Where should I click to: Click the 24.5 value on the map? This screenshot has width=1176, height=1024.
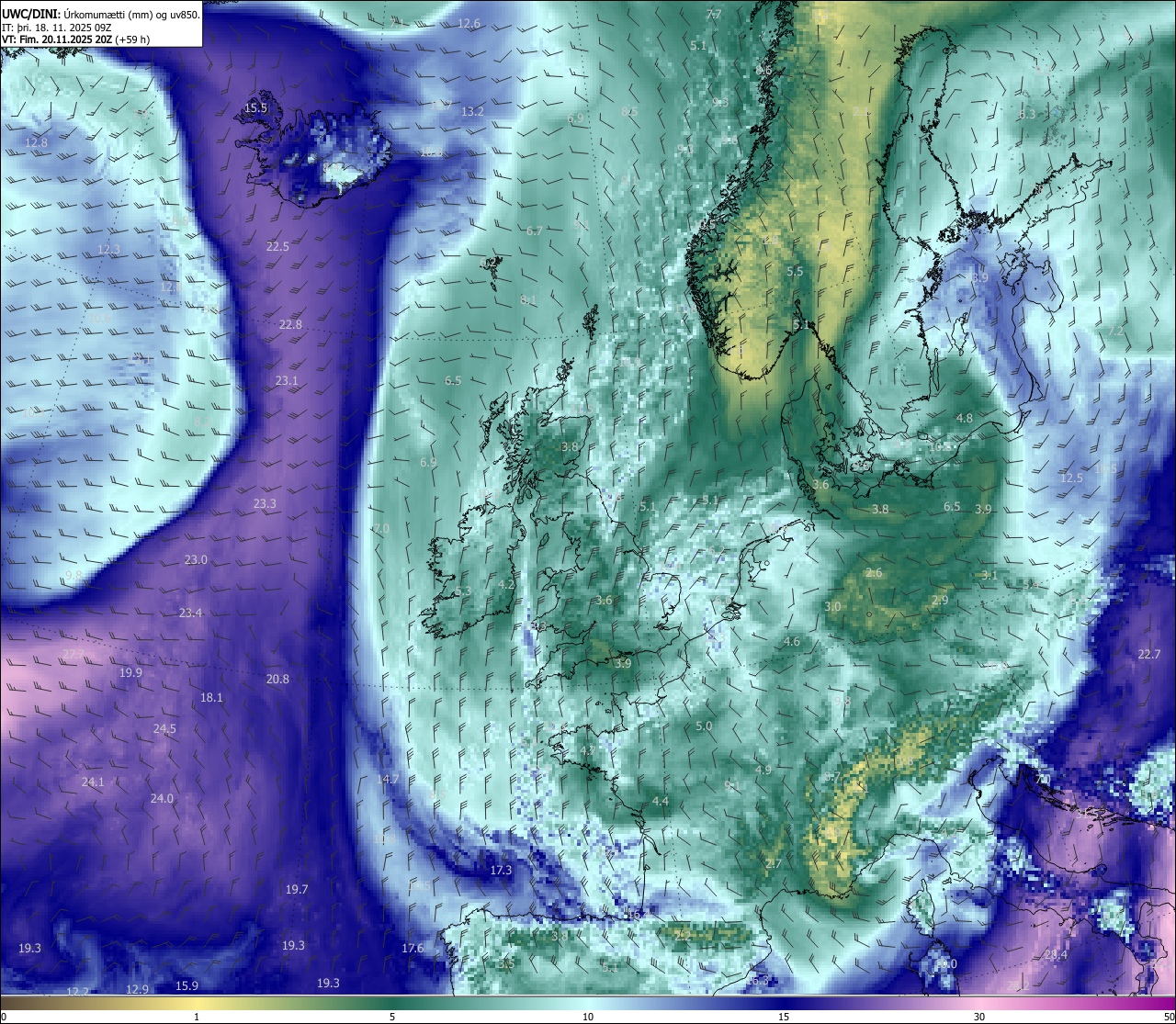click(x=164, y=728)
